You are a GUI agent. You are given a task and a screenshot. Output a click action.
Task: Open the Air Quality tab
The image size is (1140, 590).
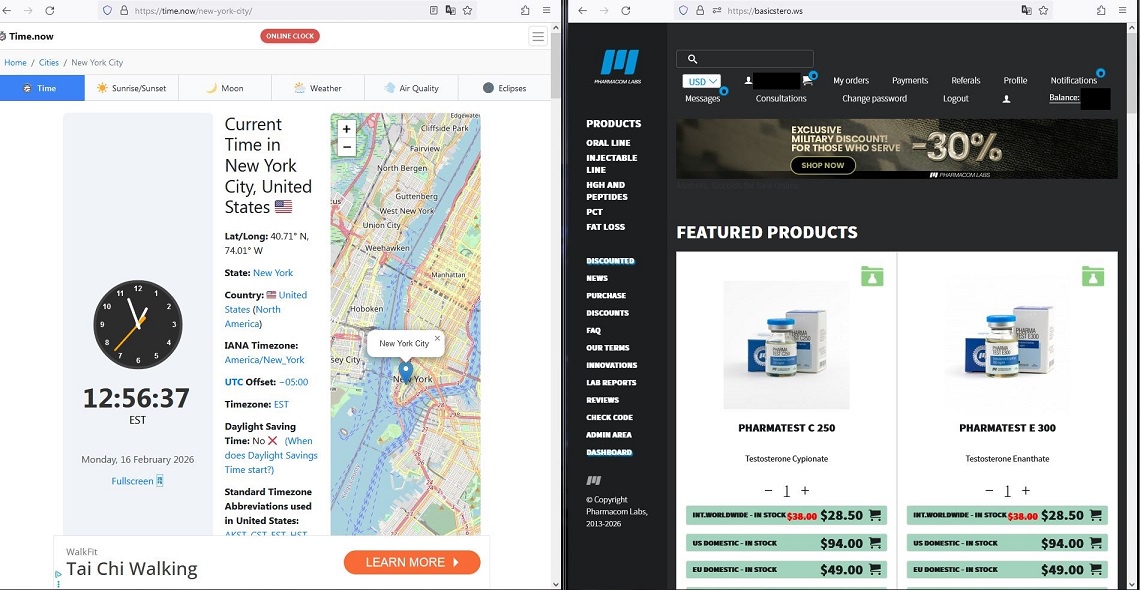click(x=411, y=88)
